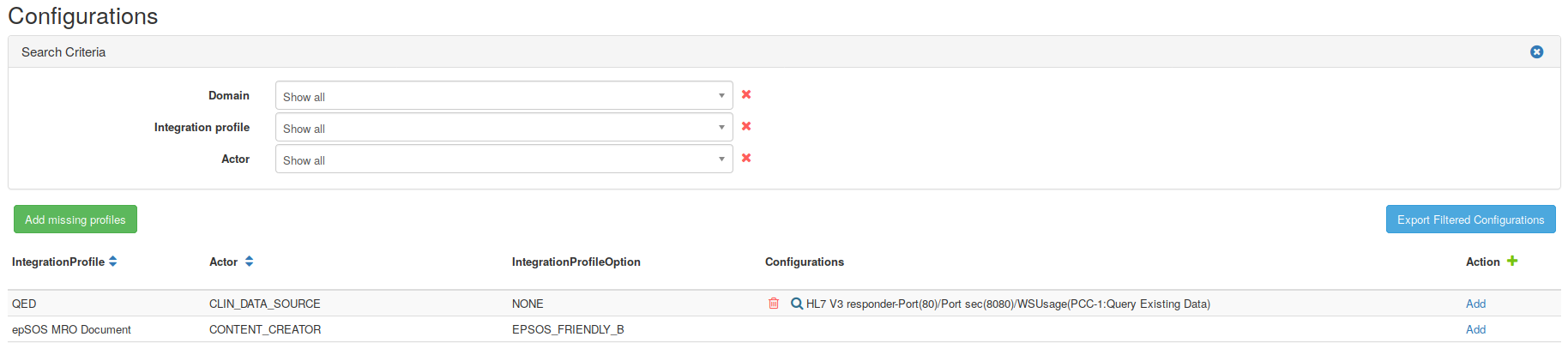Clear the Integration profile filter

click(746, 126)
